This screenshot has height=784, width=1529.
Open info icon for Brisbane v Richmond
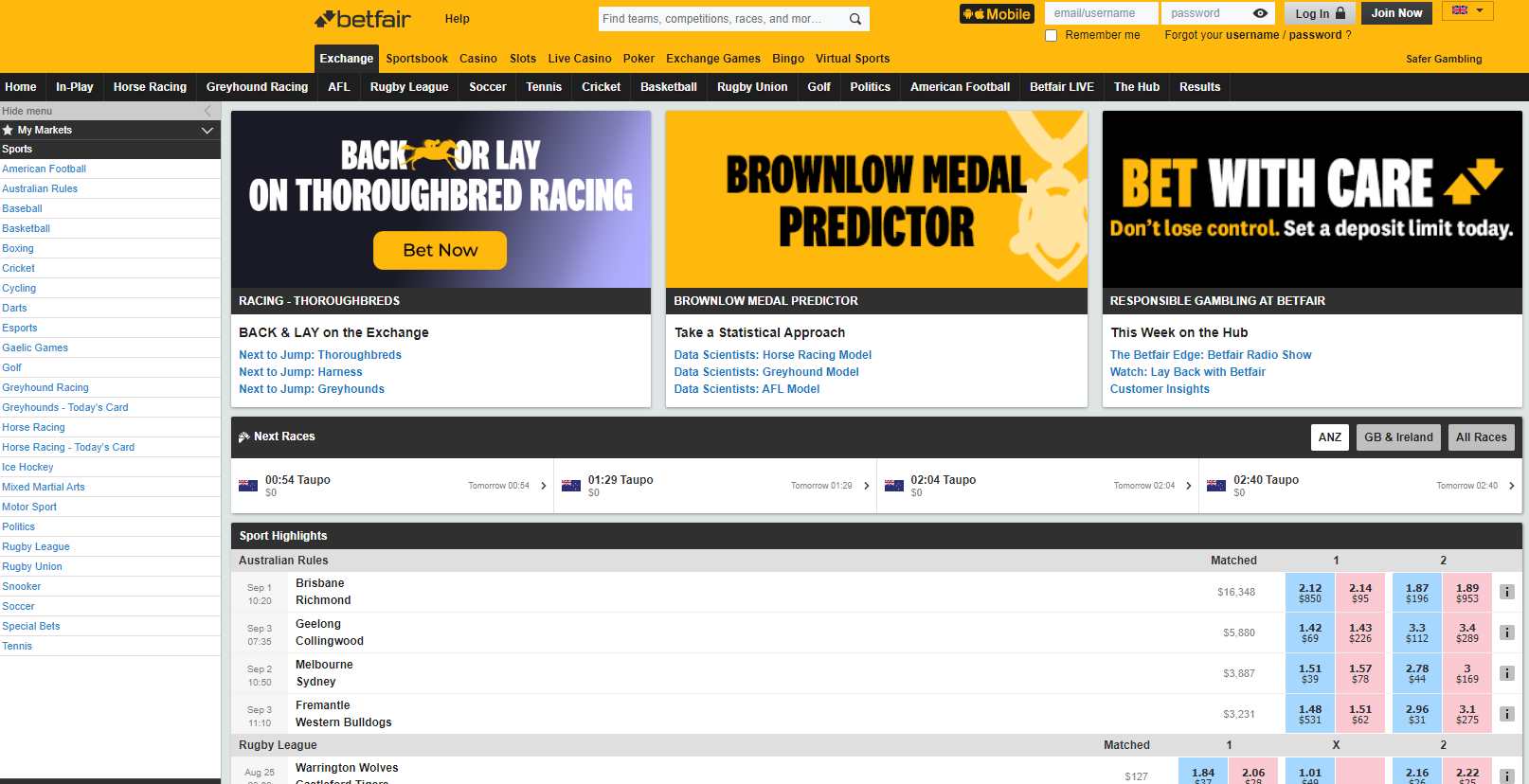[1507, 592]
